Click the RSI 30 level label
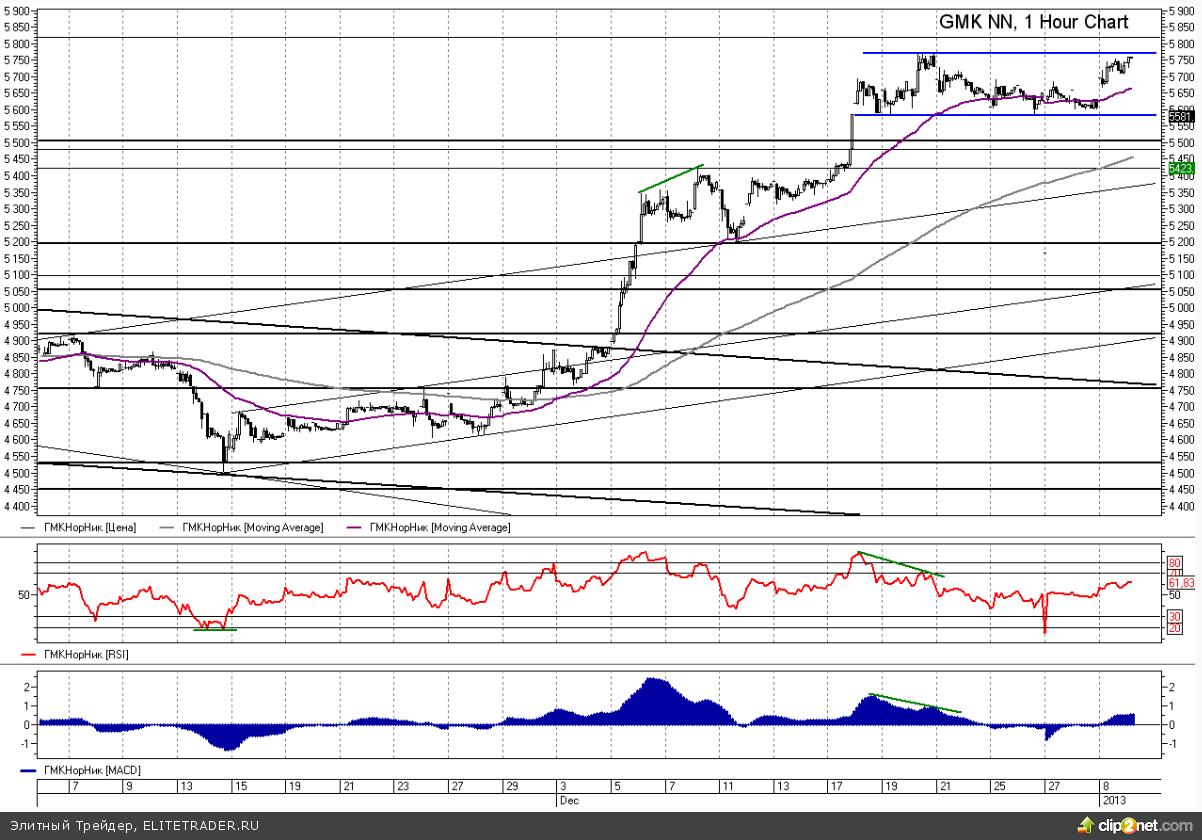This screenshot has height=840, width=1202. click(1175, 616)
